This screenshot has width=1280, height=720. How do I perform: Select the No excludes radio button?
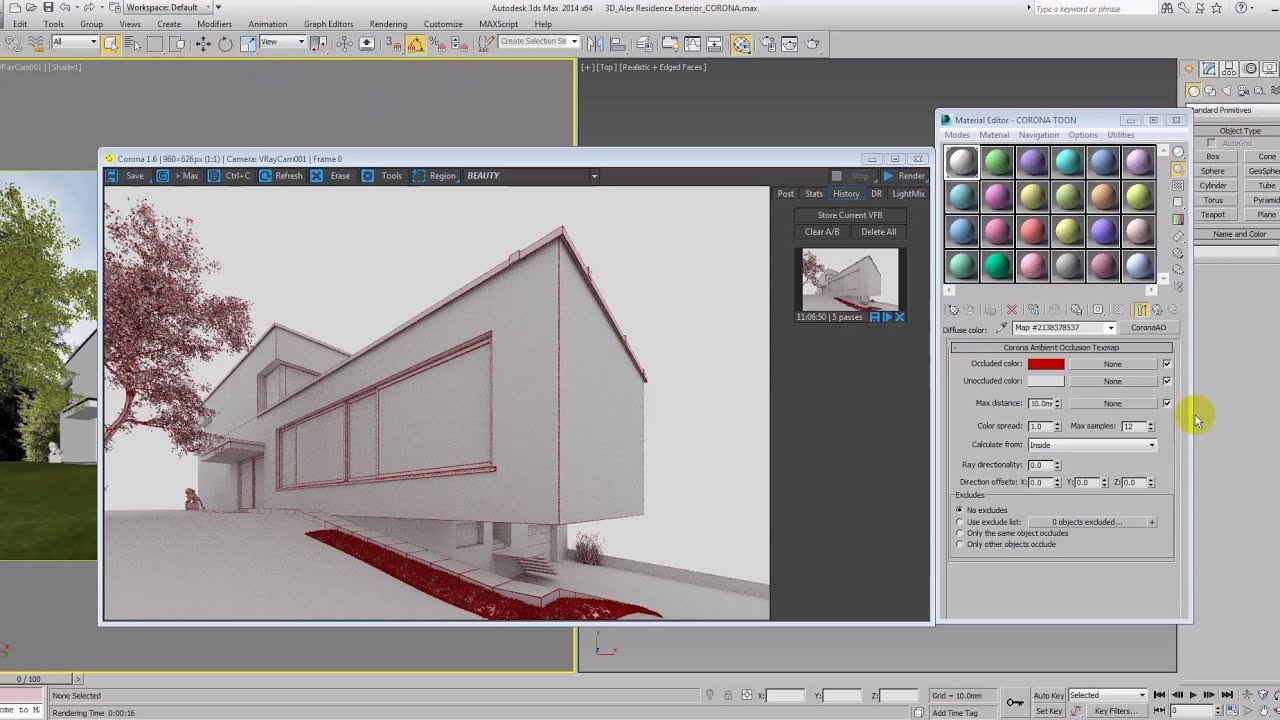point(960,510)
